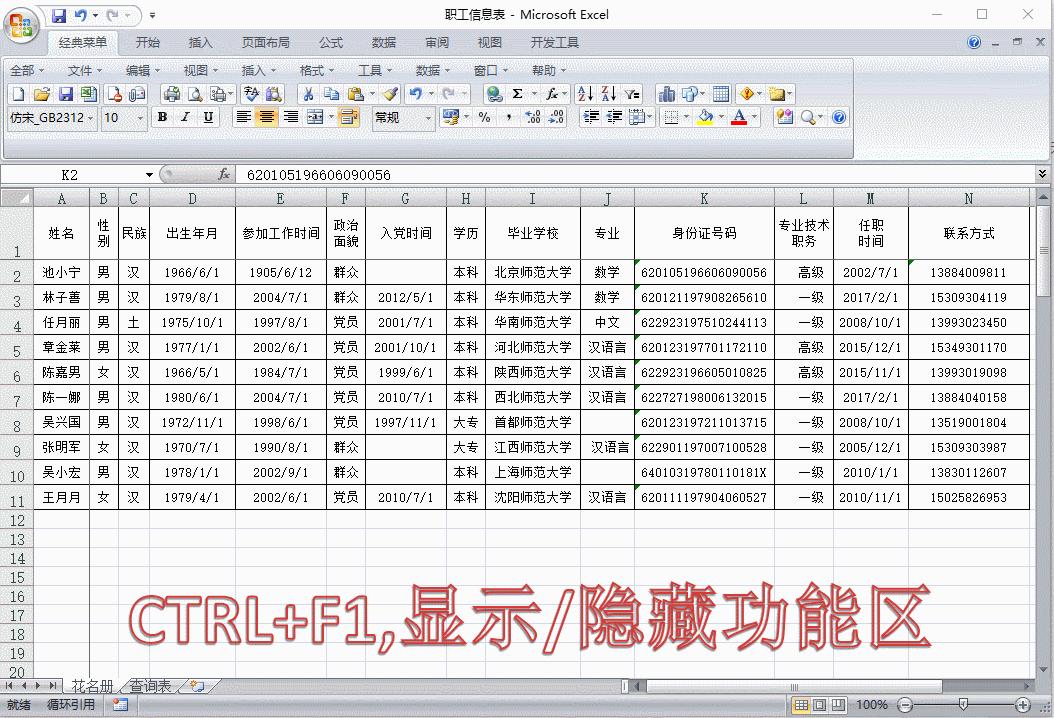
Task: Toggle Bold formatting
Action: click(164, 117)
